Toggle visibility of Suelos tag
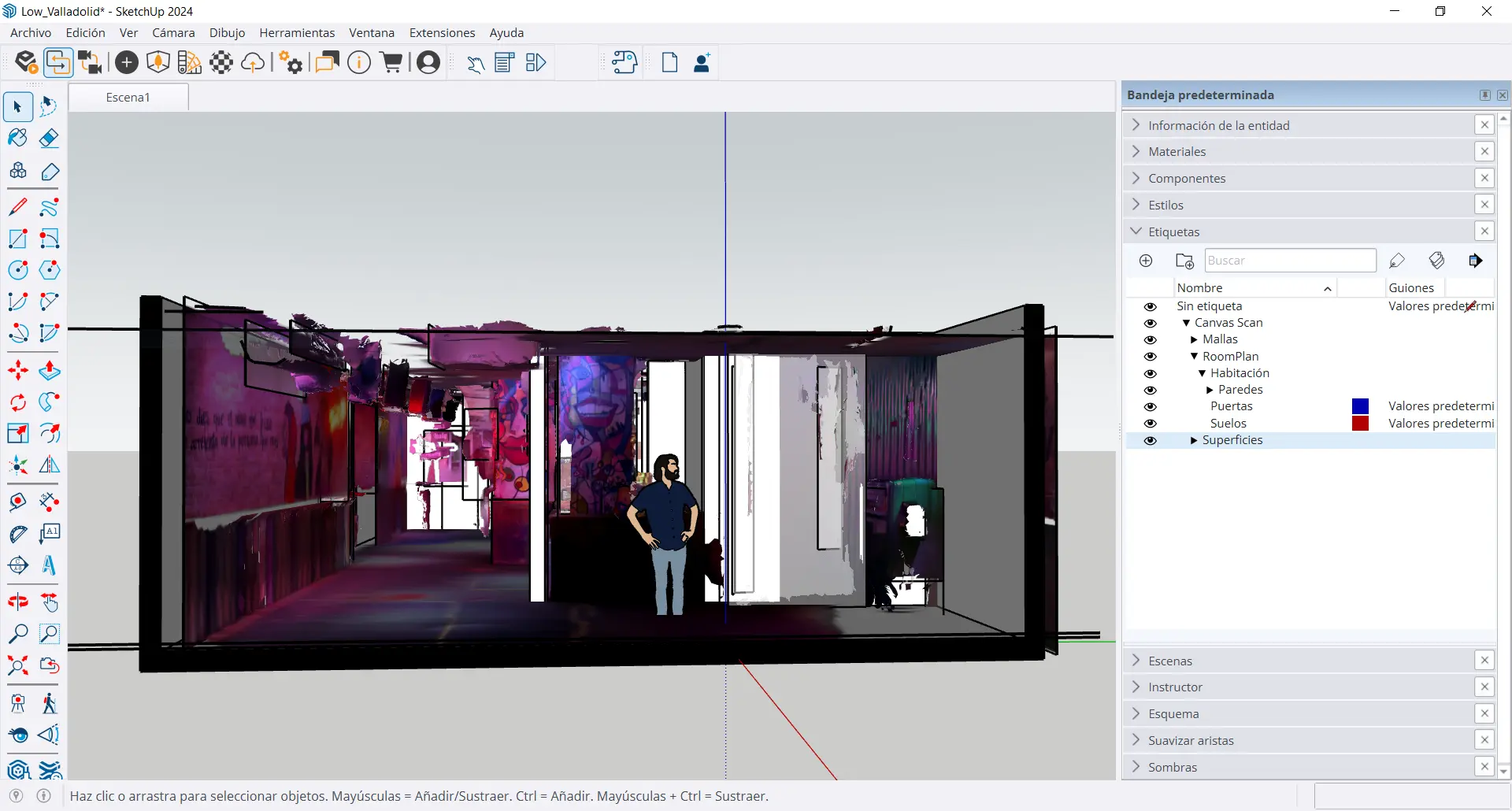Image resolution: width=1512 pixels, height=811 pixels. click(x=1151, y=424)
